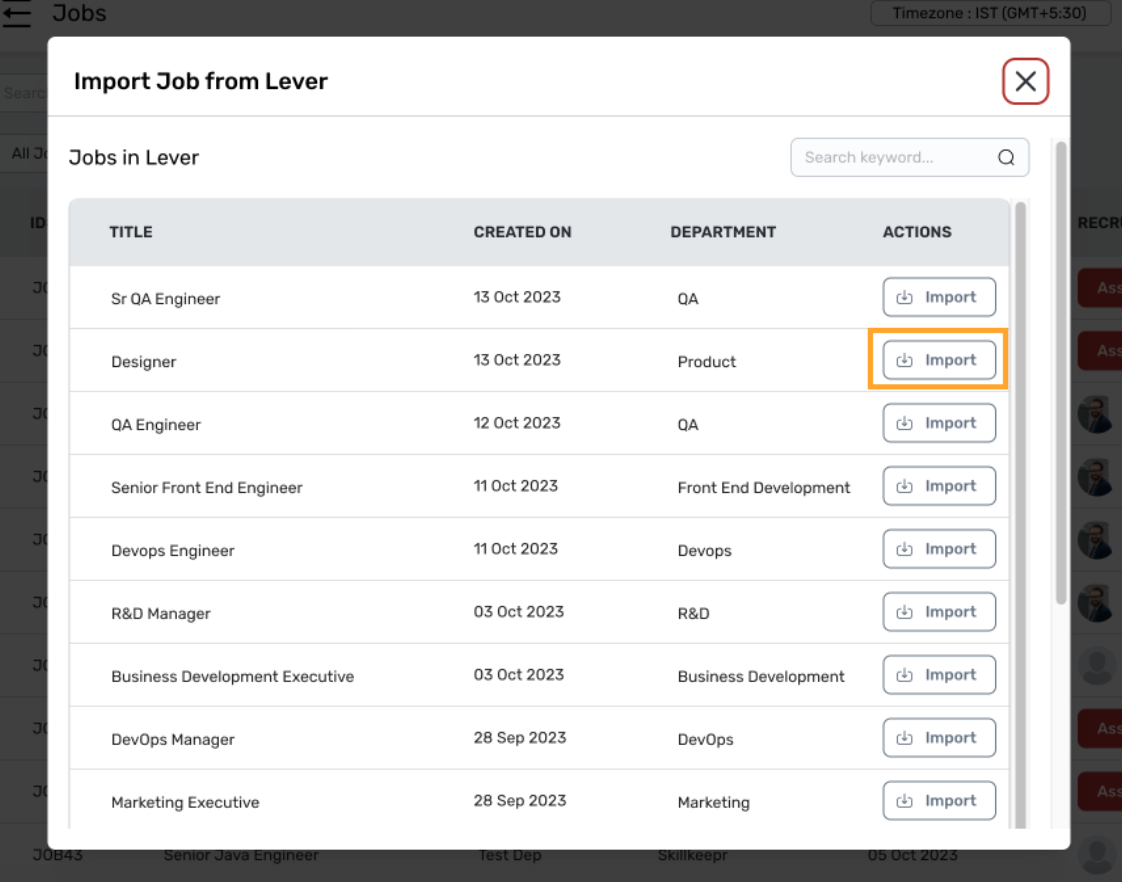Import the Business Development Executive job
1122x882 pixels.
[x=939, y=674]
